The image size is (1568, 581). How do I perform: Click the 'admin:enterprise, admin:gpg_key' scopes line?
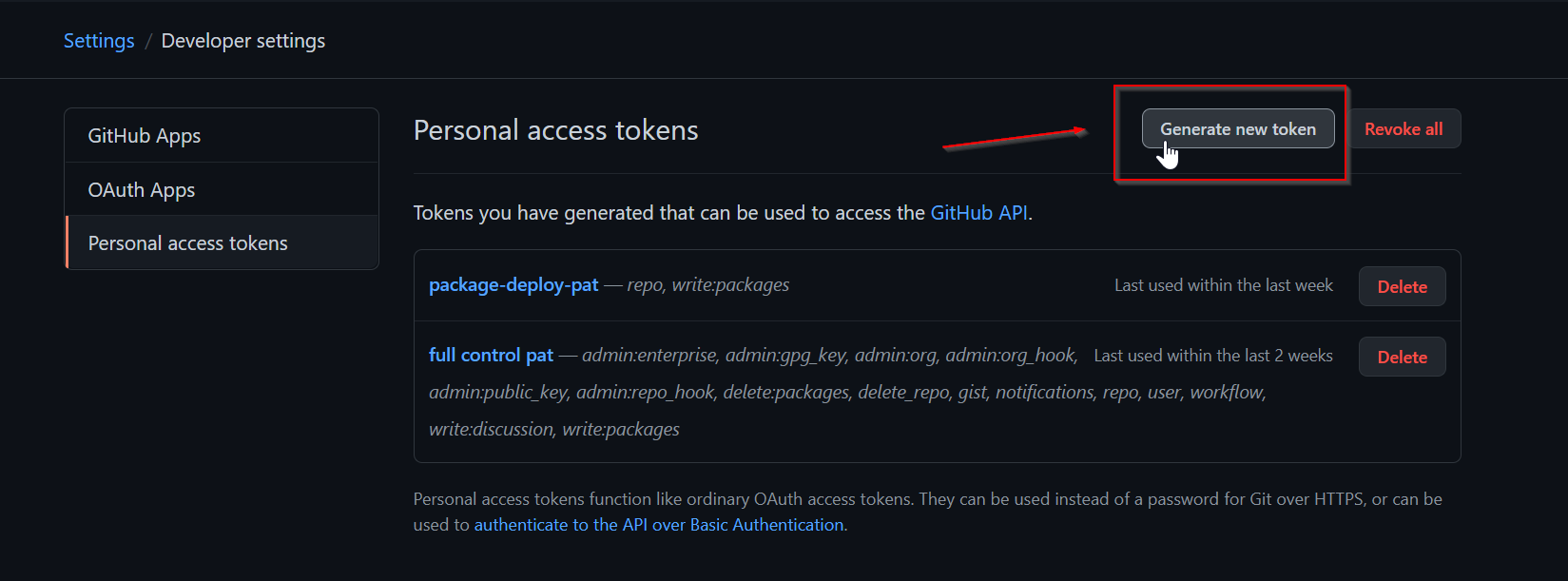(x=830, y=355)
